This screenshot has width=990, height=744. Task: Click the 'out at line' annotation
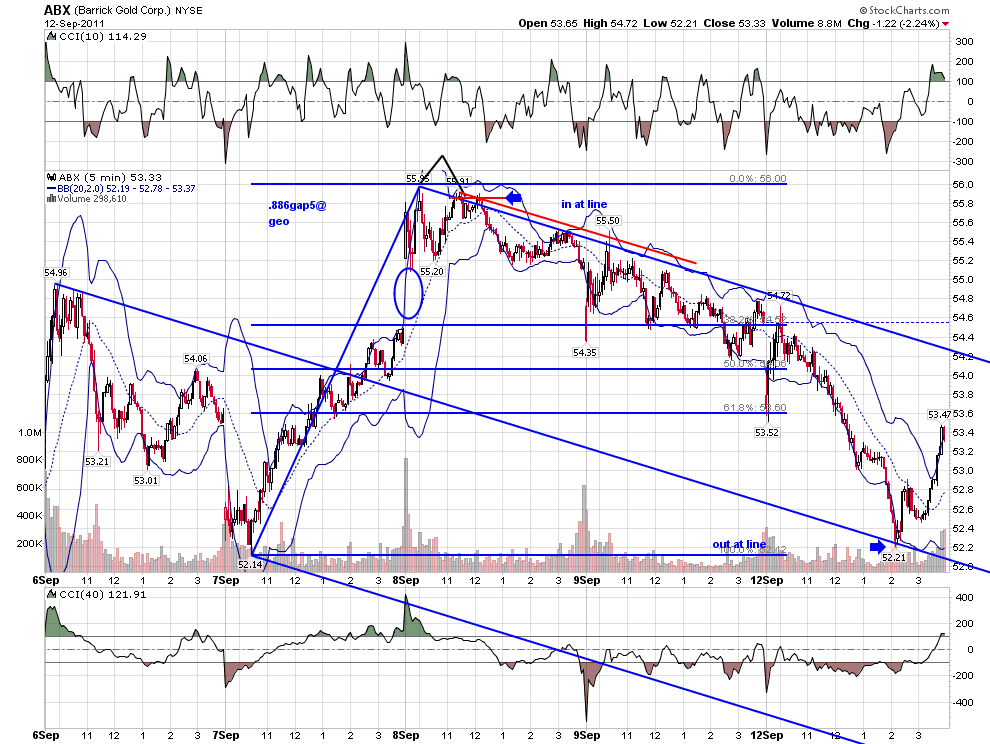click(x=739, y=544)
